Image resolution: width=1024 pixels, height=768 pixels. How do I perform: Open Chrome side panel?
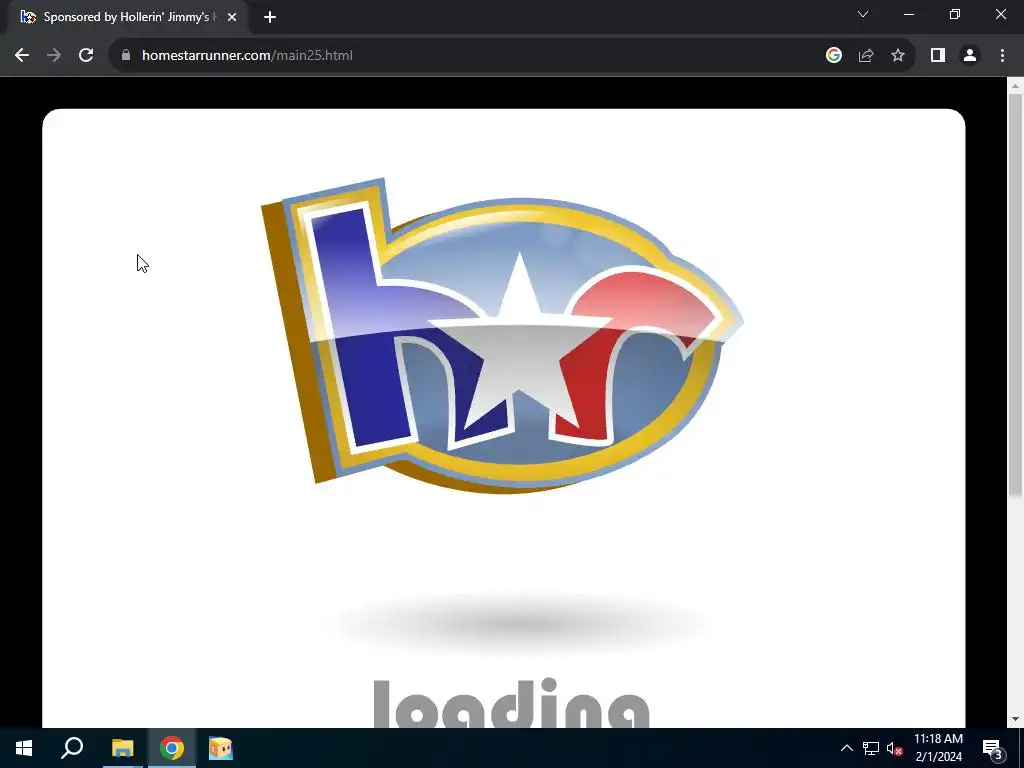click(938, 56)
